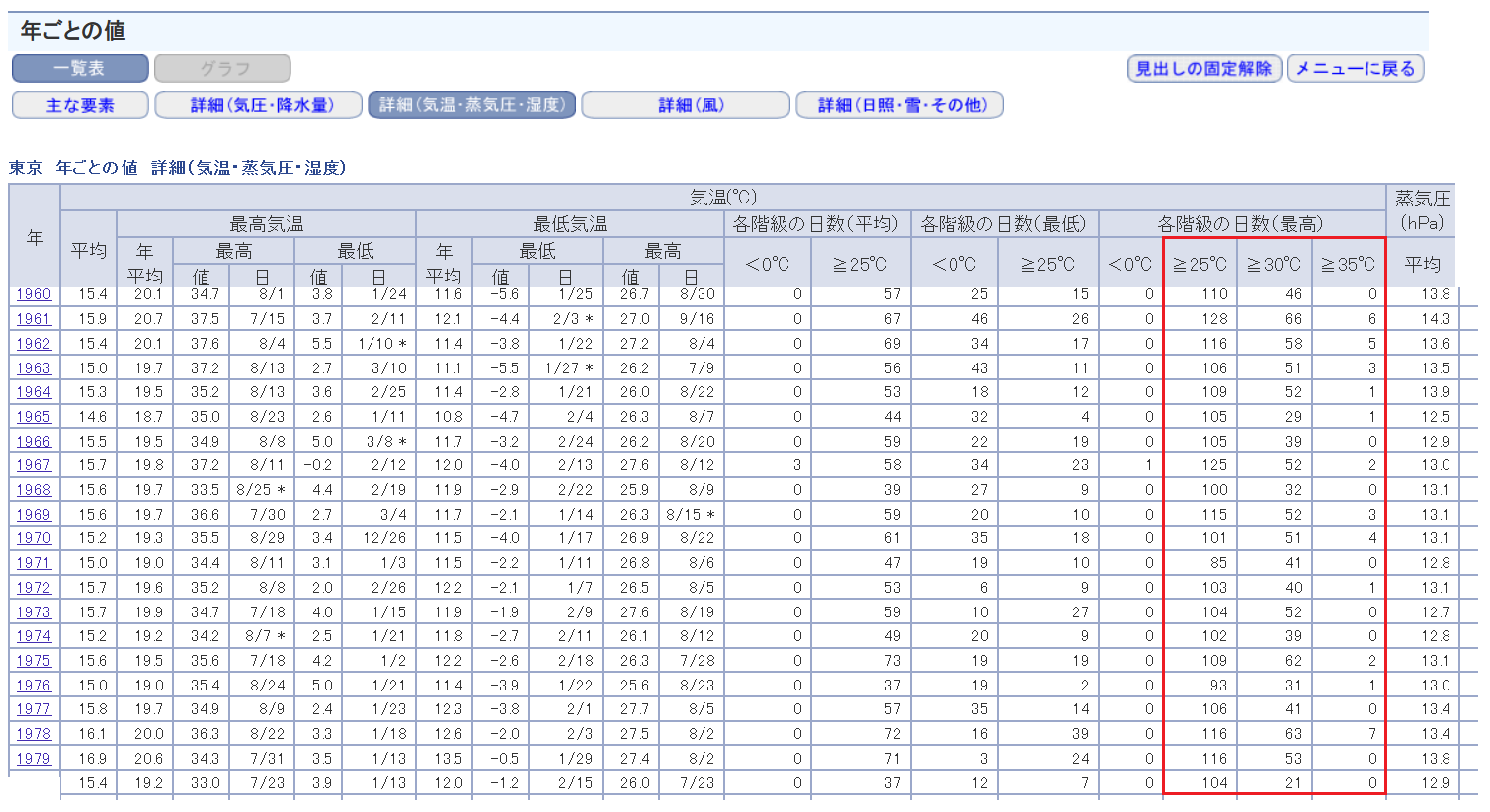Click the 73 value in 1975 row
This screenshot has width=1490, height=812.
click(892, 660)
